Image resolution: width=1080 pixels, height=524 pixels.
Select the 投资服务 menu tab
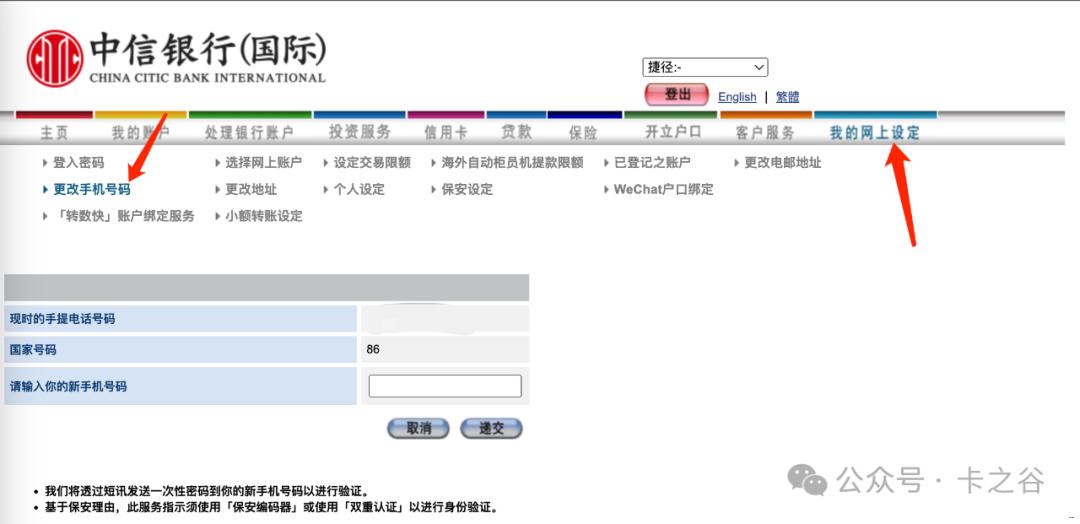click(x=360, y=133)
